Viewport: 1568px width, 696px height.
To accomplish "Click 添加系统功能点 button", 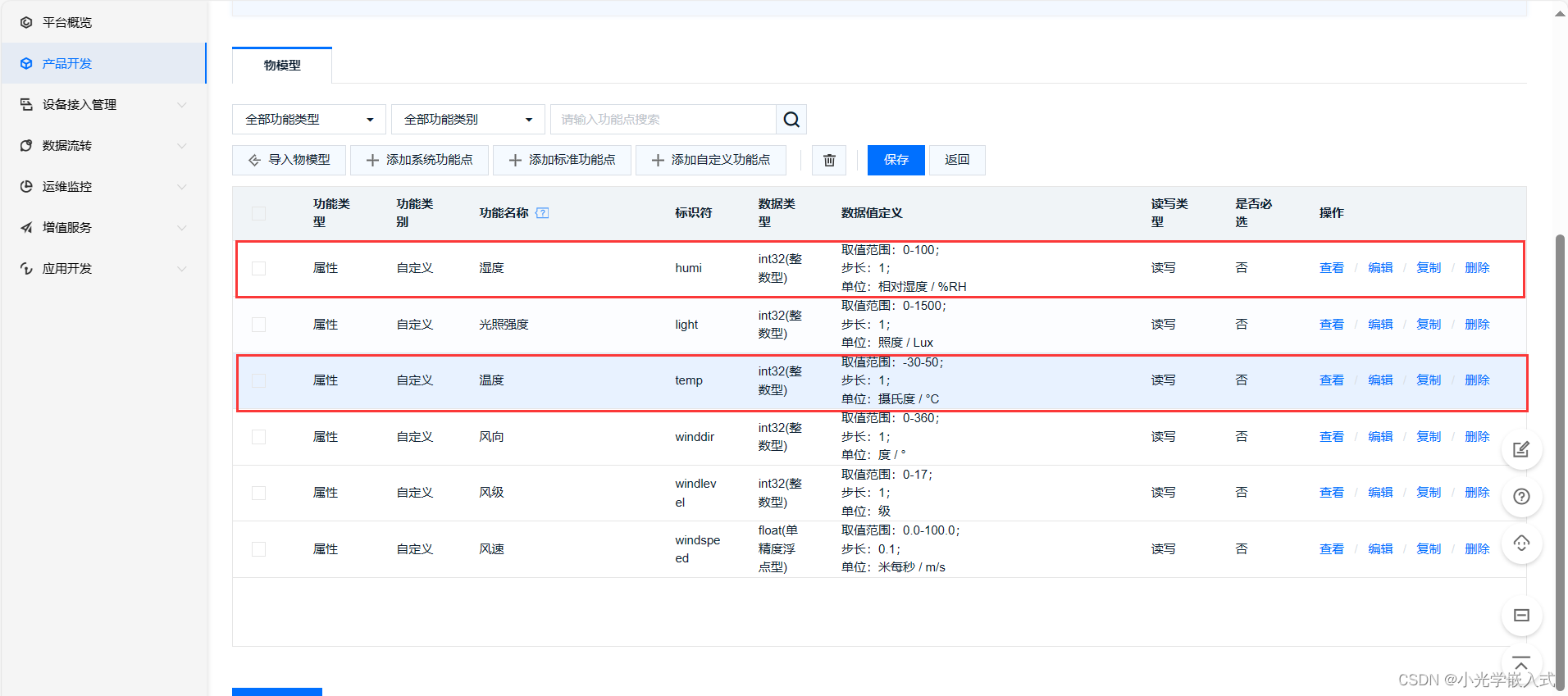I will (419, 160).
